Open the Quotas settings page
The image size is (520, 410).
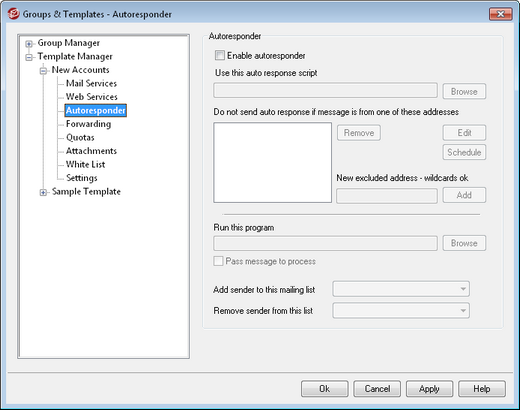point(80,137)
